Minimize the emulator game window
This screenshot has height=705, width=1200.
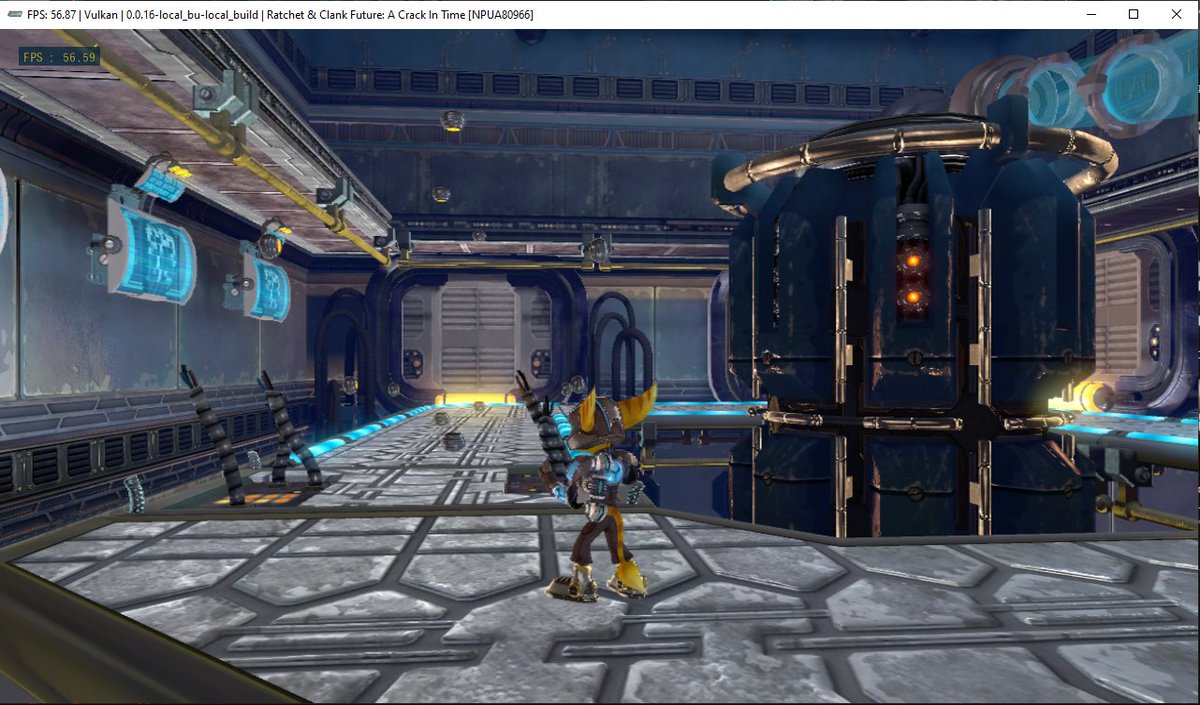(x=1090, y=14)
